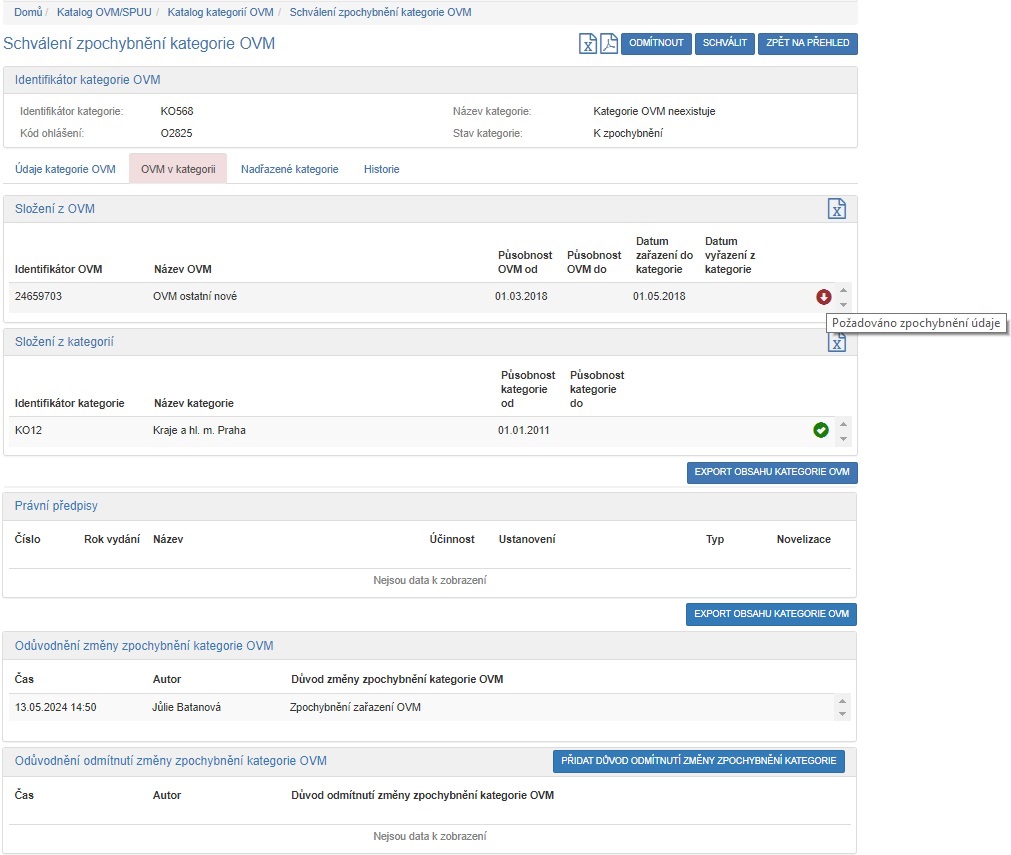1011x855 pixels.
Task: Click red invalidation icon on OVM row 24659703
Action: (x=823, y=297)
